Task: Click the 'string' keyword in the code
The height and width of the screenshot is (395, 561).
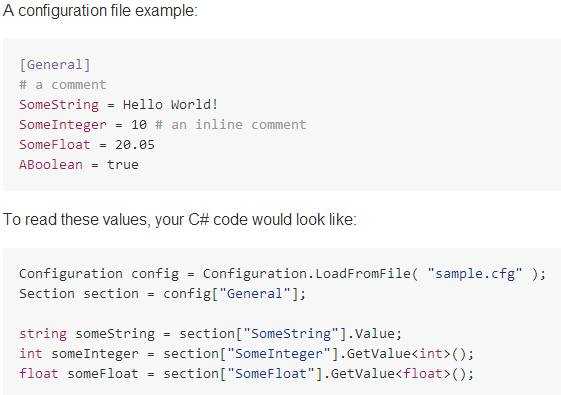Action: (43, 334)
